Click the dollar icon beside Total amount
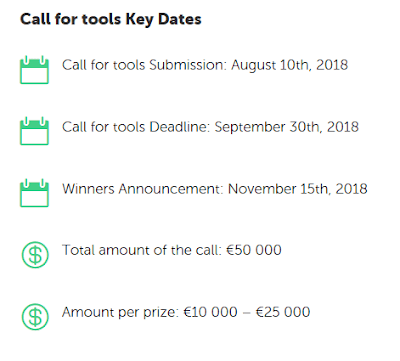 [x=35, y=255]
